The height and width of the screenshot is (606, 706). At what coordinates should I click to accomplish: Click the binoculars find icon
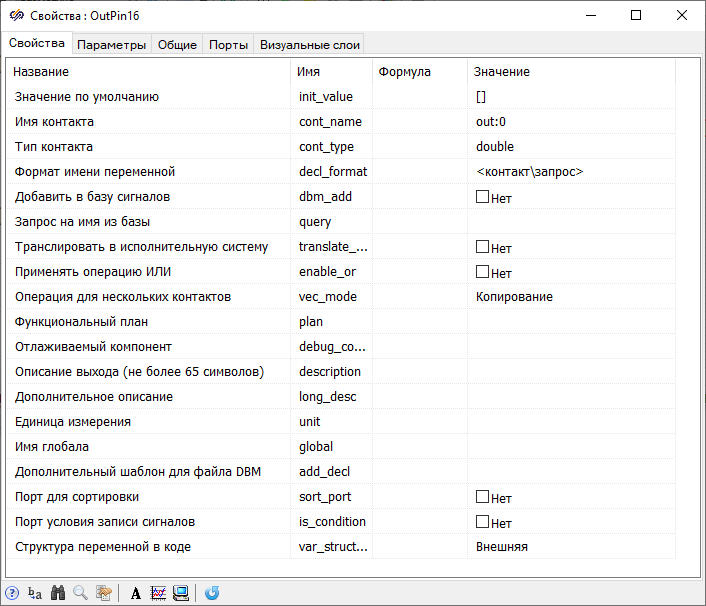click(58, 593)
